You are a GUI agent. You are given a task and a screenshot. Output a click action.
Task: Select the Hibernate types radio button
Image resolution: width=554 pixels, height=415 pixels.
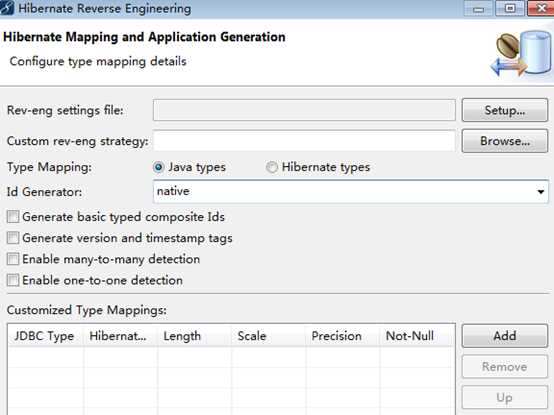(x=272, y=167)
